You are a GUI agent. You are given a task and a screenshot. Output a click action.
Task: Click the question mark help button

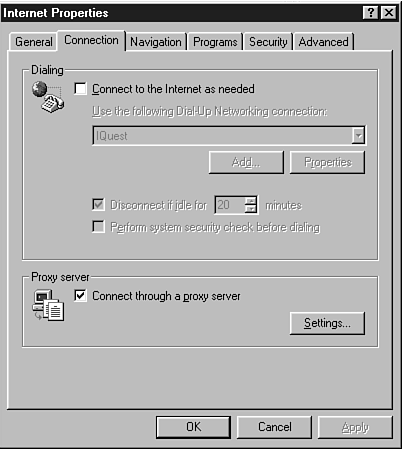click(371, 13)
